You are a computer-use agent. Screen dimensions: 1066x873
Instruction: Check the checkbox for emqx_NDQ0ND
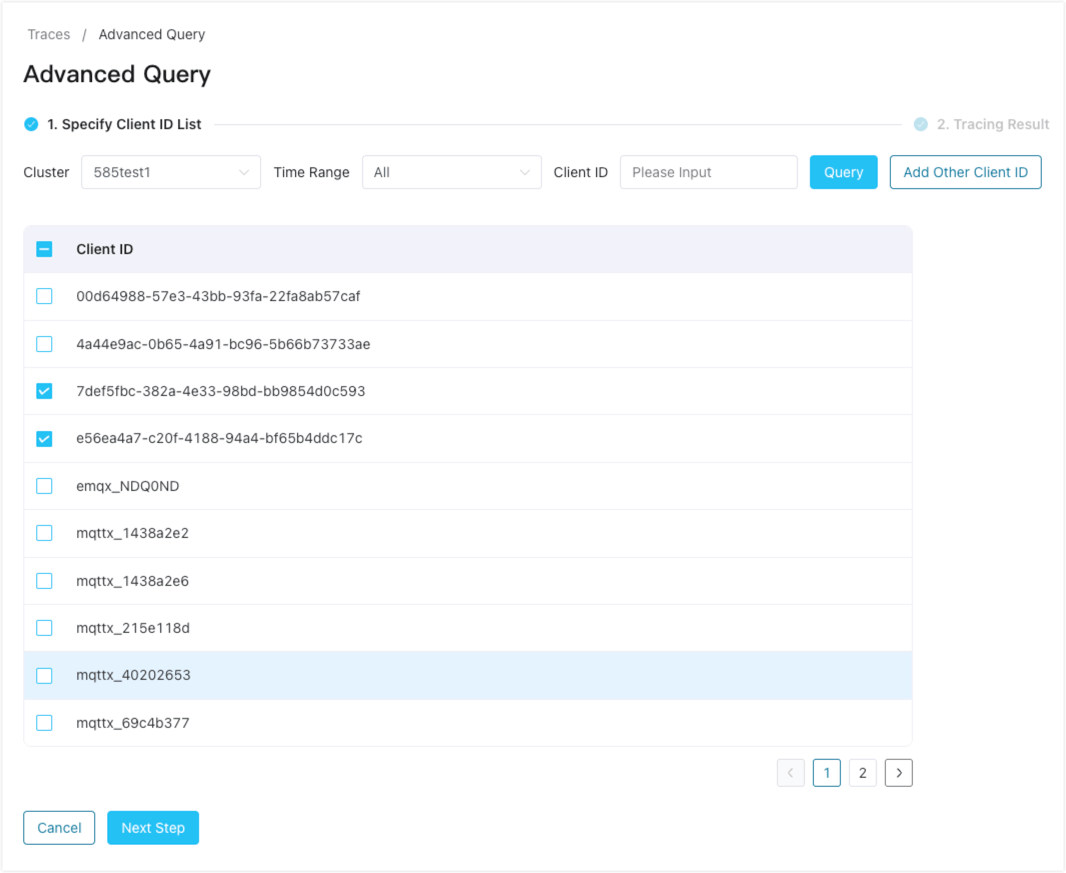[x=43, y=485]
